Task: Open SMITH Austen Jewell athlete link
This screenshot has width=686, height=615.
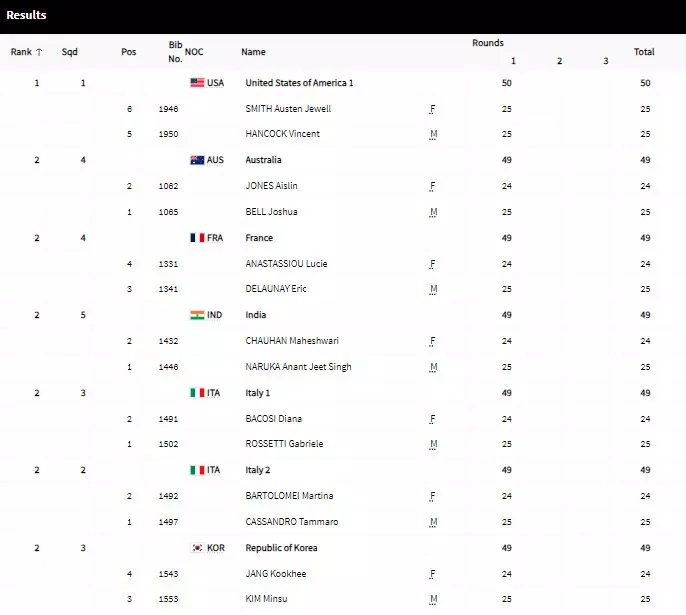Action: point(288,109)
